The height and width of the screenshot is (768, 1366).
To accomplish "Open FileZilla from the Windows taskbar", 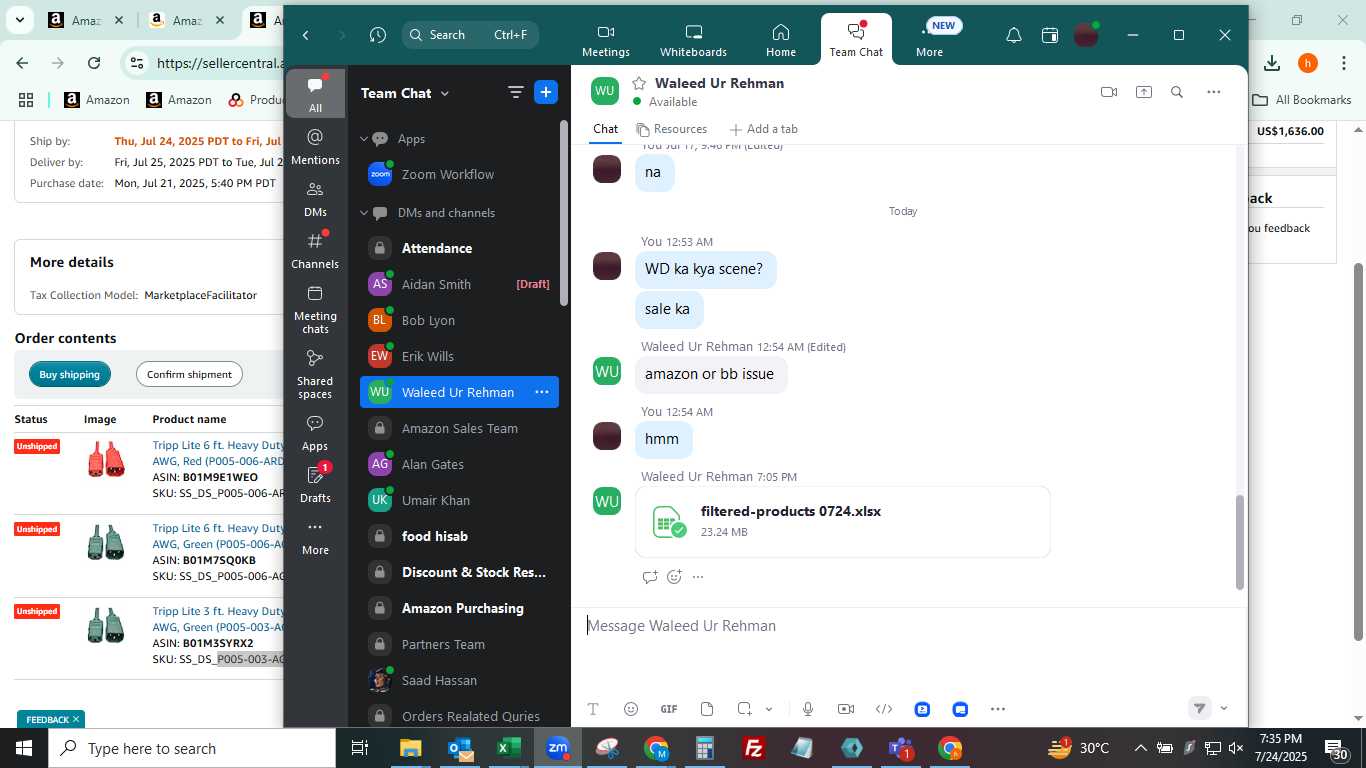I will coord(754,748).
